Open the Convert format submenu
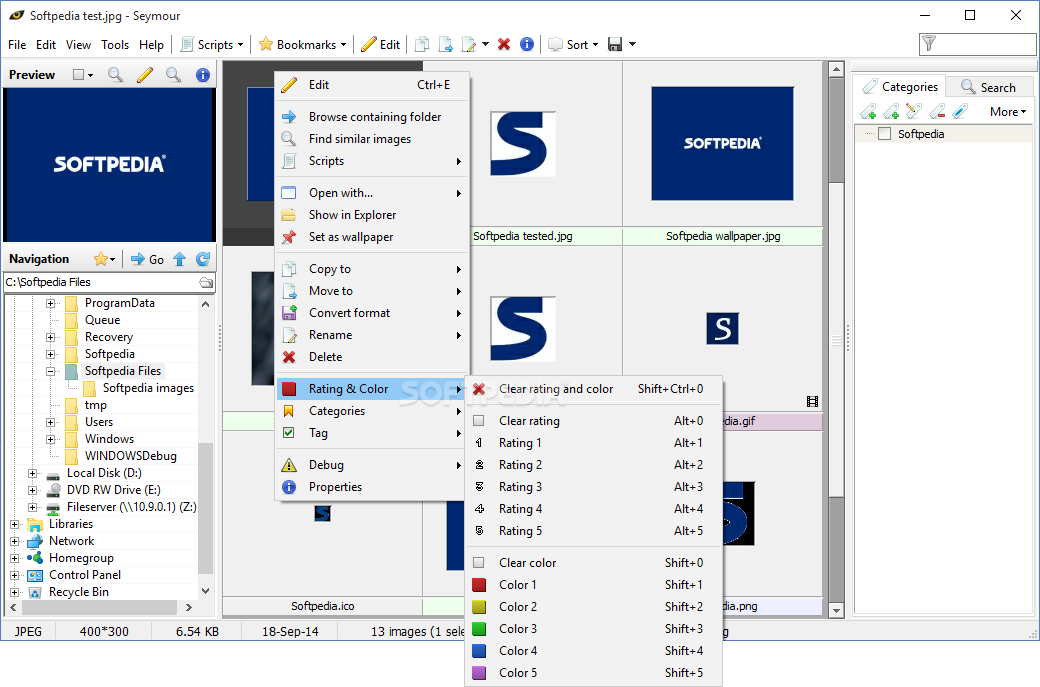The image size is (1040, 687). tap(372, 313)
